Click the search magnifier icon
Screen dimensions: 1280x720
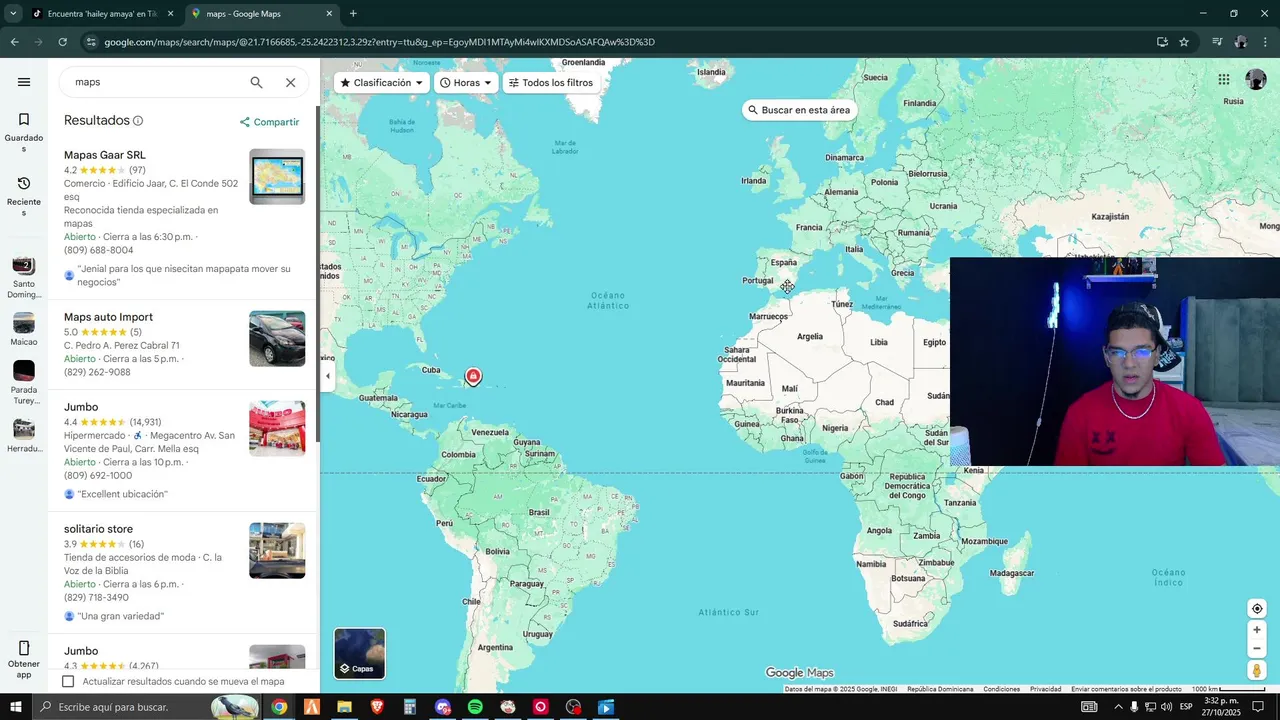click(x=256, y=82)
